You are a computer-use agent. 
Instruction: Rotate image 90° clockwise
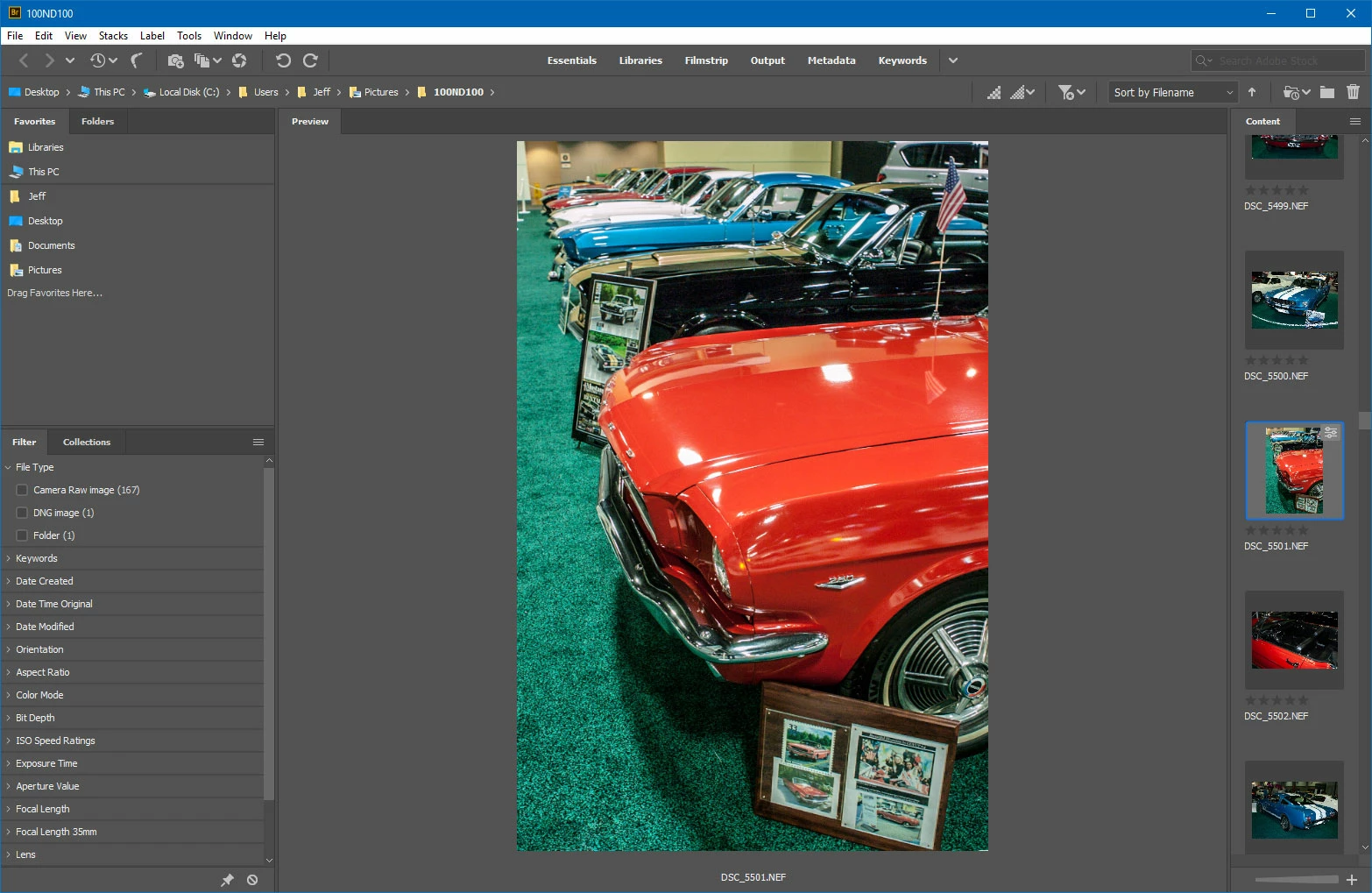(x=310, y=60)
